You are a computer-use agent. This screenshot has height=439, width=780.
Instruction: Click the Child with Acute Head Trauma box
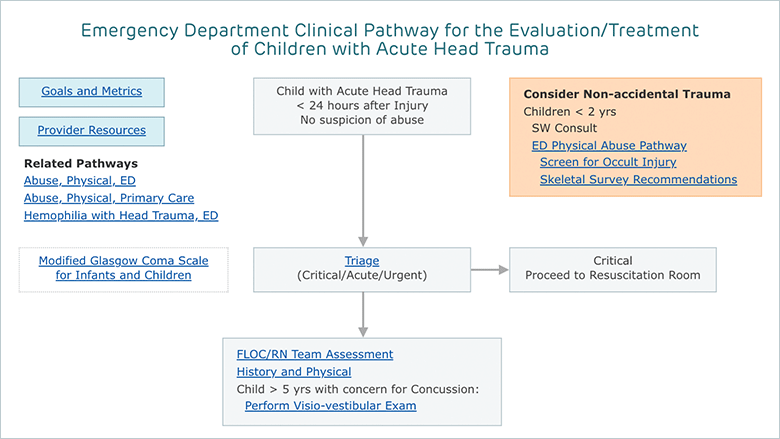click(362, 106)
